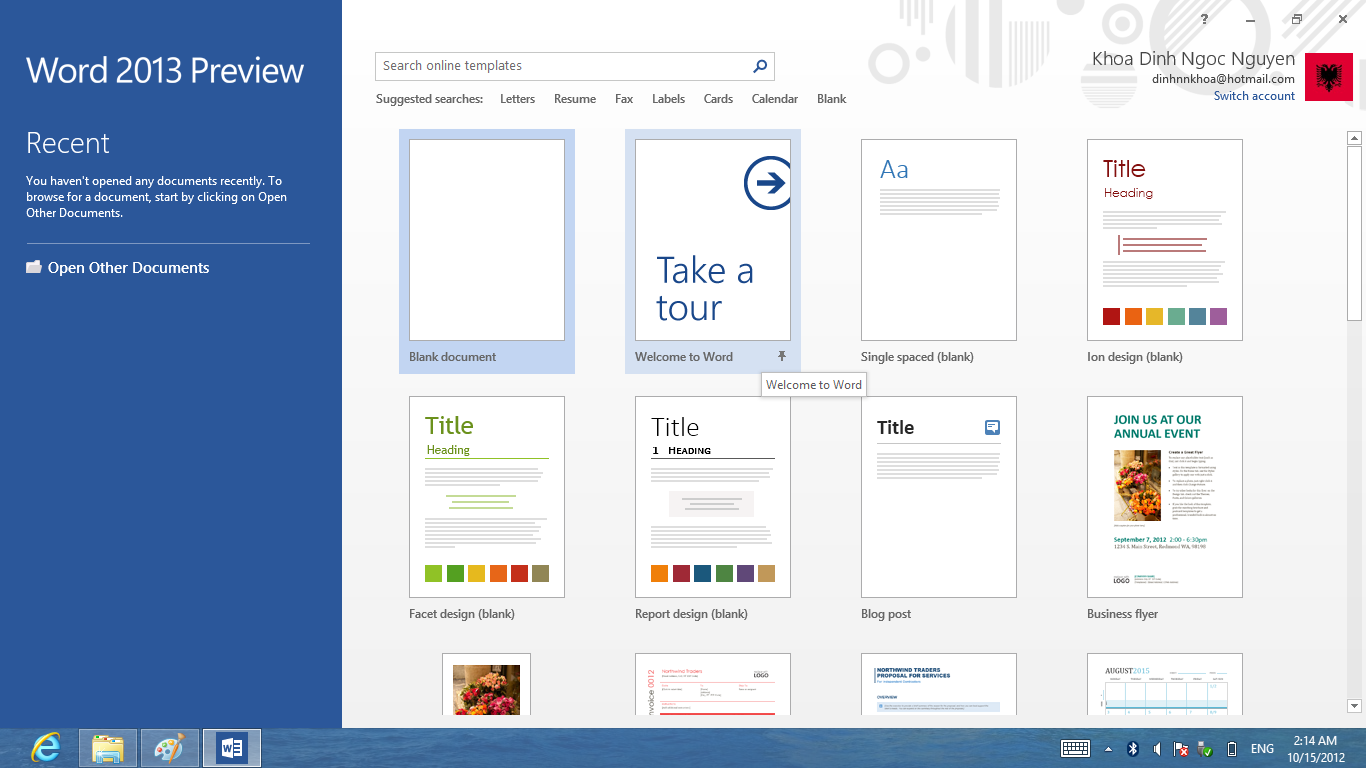Click Switch account link

coord(1254,96)
